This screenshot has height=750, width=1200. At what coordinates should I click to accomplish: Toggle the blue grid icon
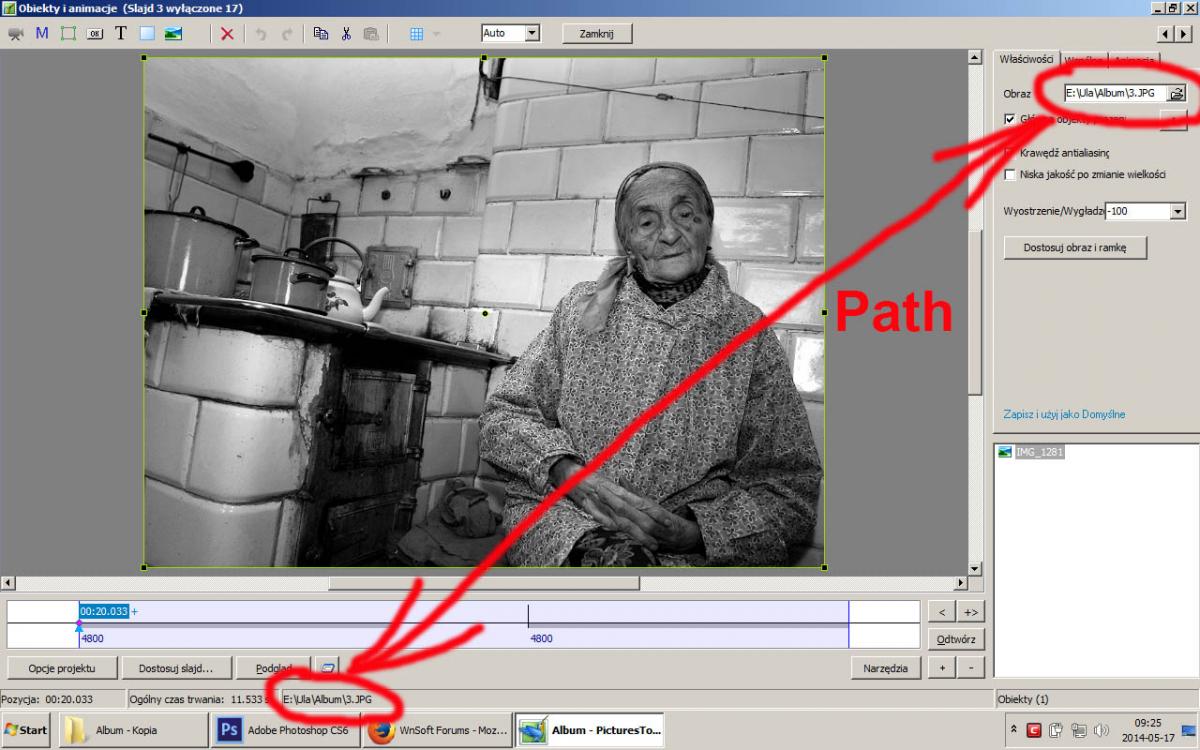(417, 33)
